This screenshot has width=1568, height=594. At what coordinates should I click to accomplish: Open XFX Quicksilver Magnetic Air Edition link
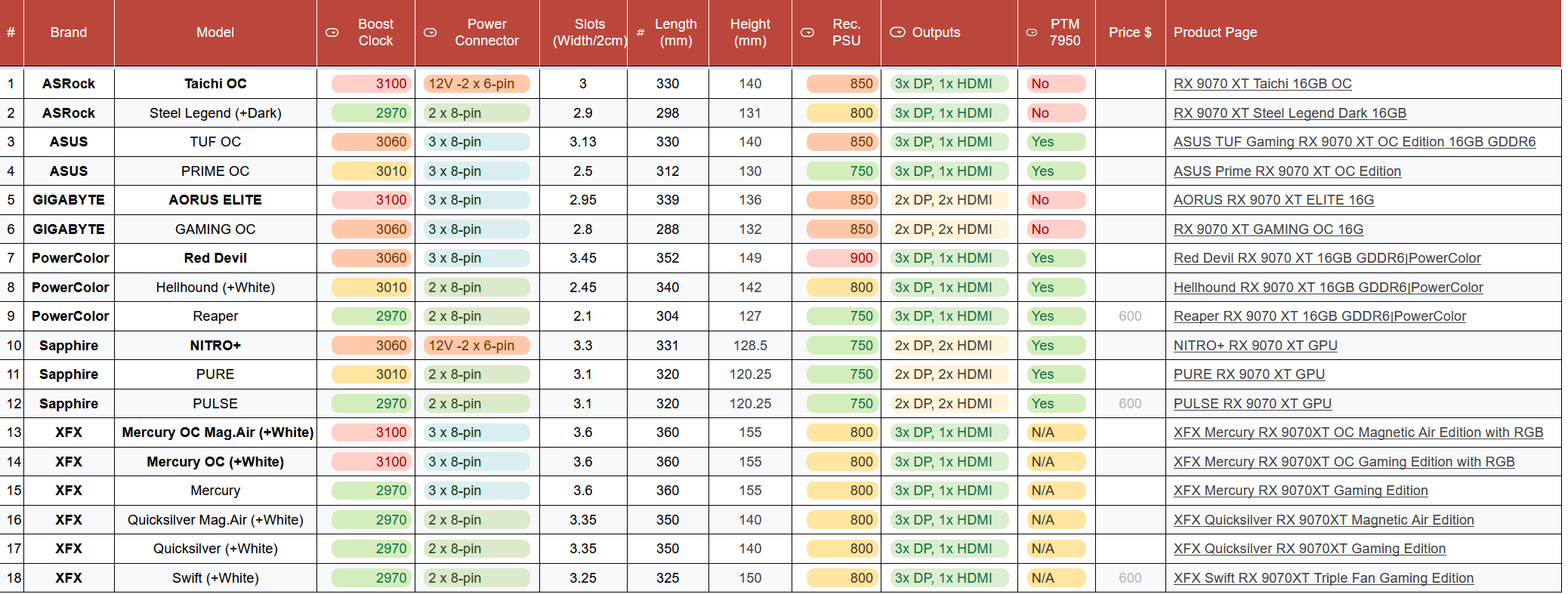click(1323, 520)
